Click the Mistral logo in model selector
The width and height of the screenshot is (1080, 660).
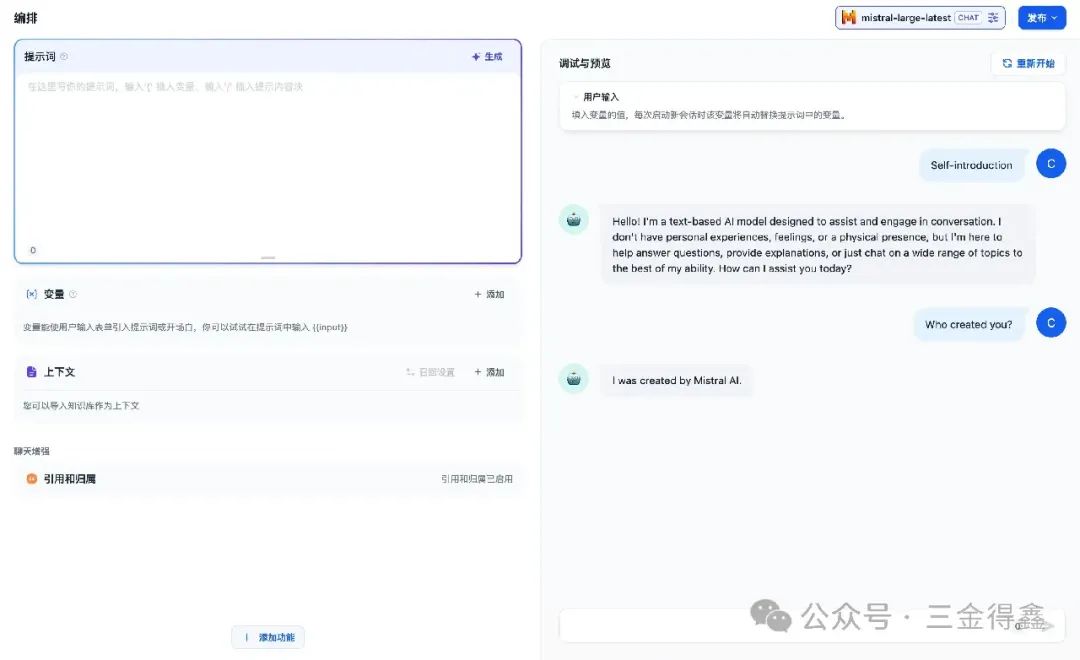click(849, 18)
